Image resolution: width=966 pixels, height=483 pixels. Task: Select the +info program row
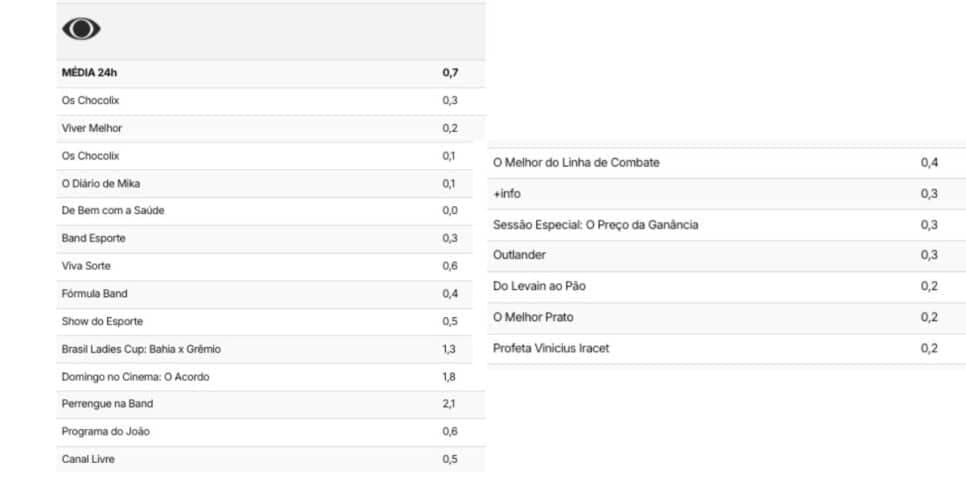[x=727, y=194]
